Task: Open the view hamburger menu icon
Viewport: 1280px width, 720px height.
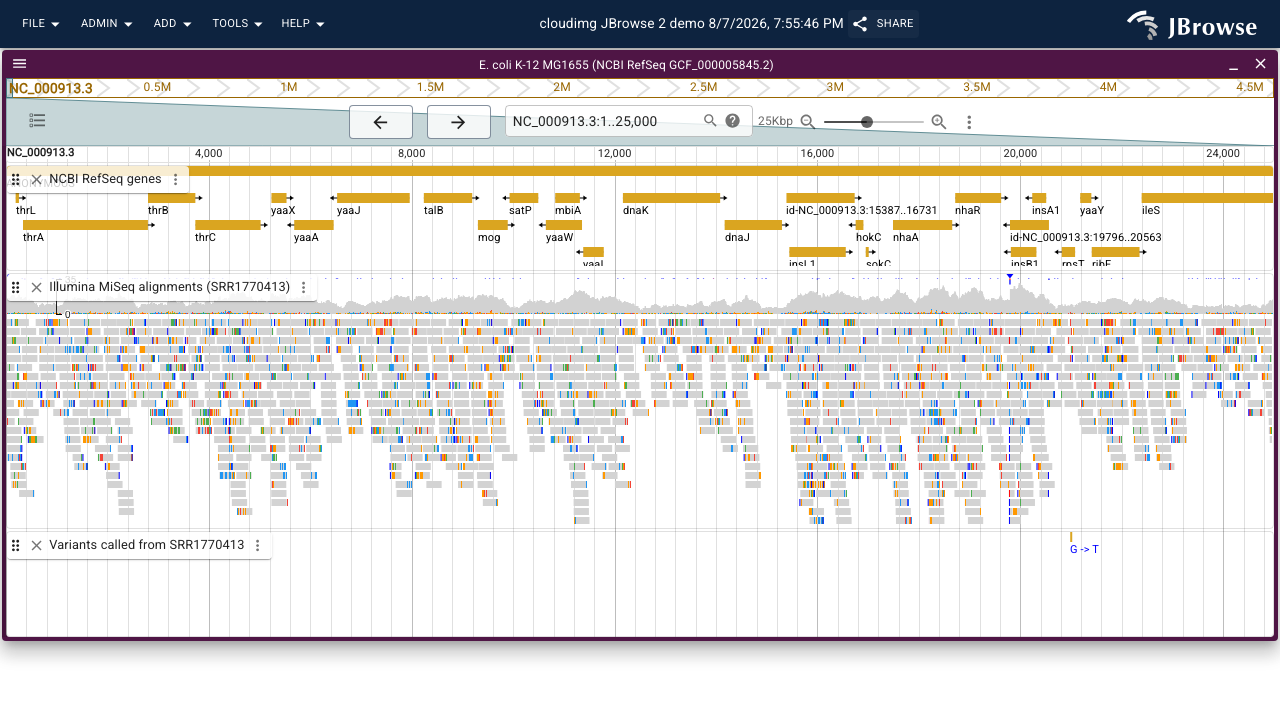Action: pyautogui.click(x=20, y=64)
